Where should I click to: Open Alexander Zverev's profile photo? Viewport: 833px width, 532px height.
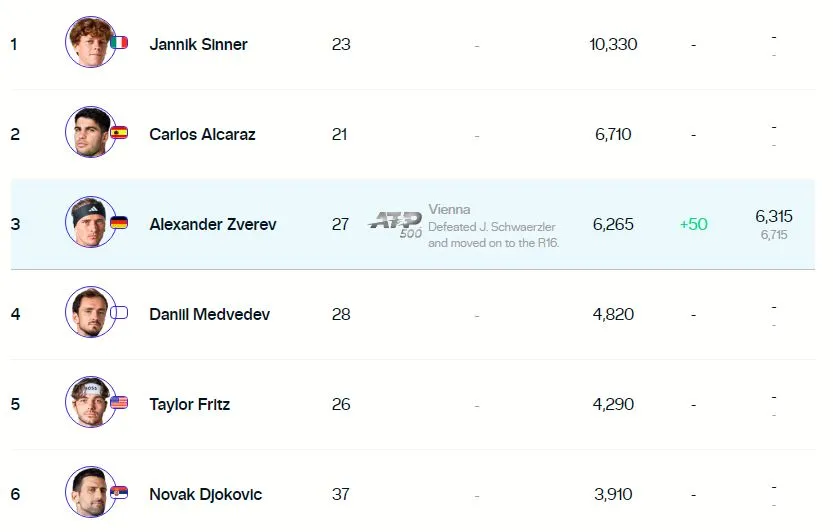[90, 223]
